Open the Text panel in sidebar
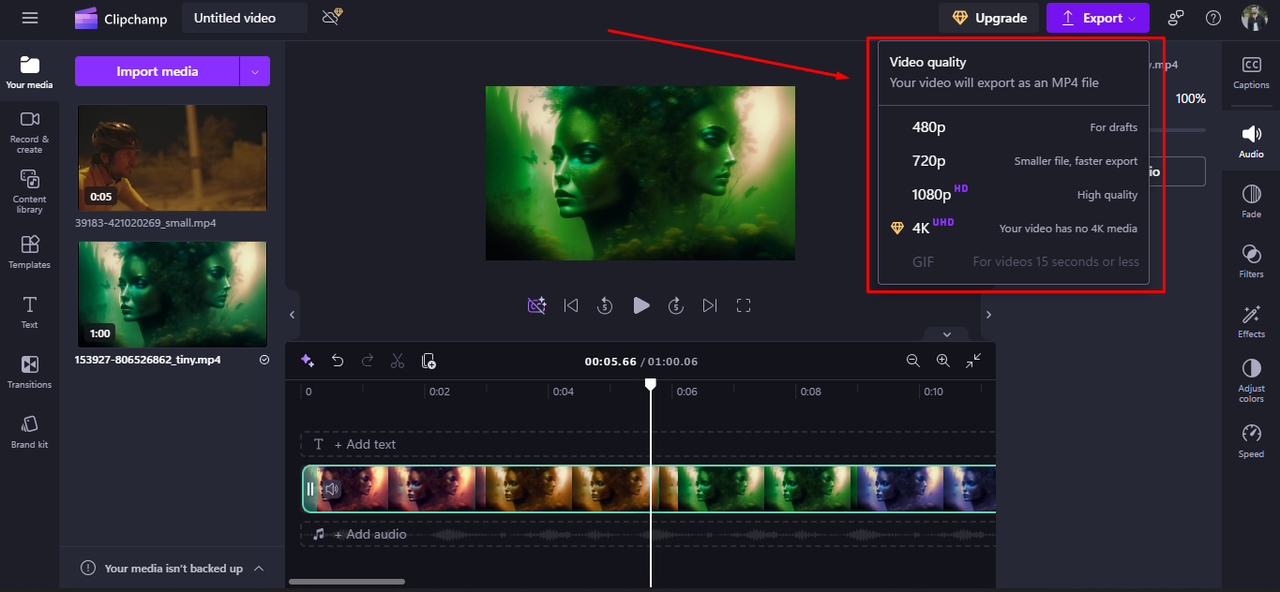Viewport: 1280px width, 592px height. (x=29, y=312)
